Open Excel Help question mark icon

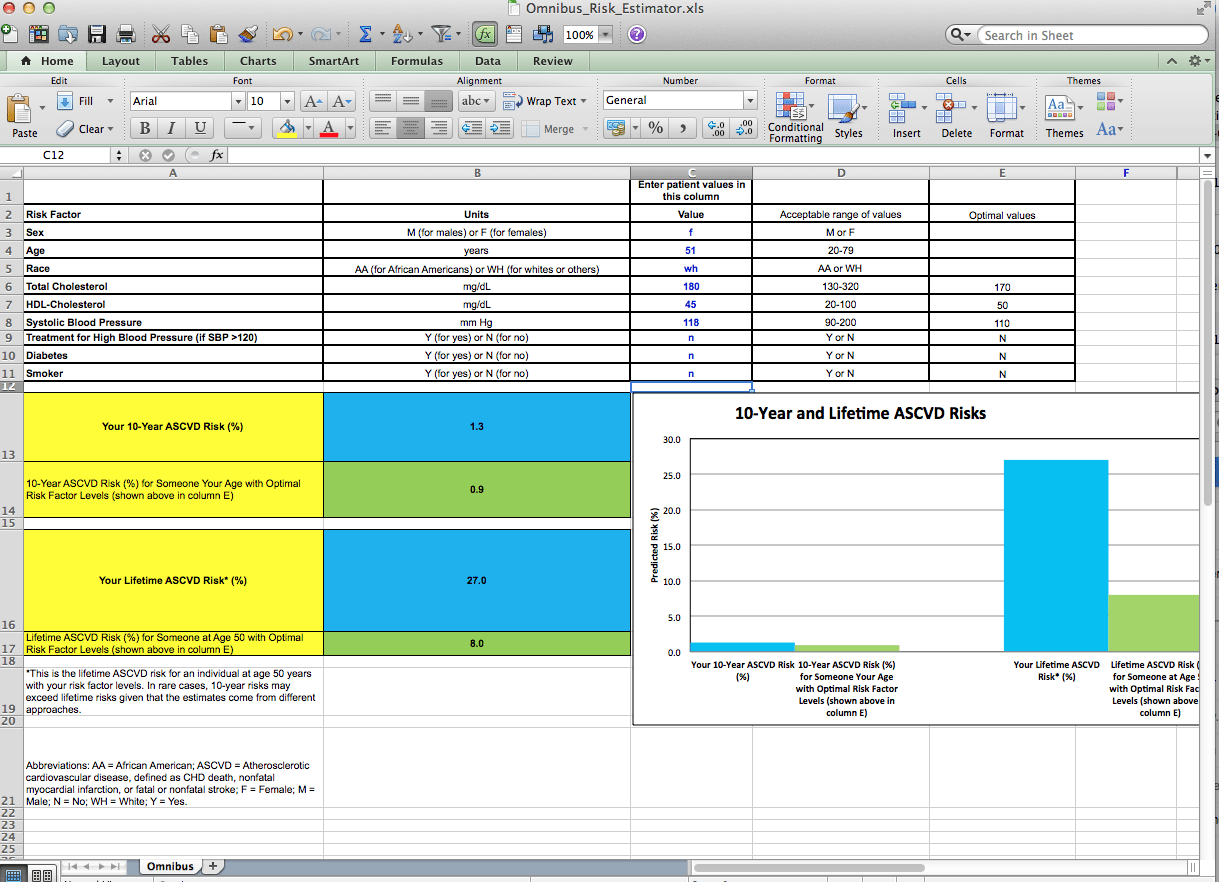(636, 34)
